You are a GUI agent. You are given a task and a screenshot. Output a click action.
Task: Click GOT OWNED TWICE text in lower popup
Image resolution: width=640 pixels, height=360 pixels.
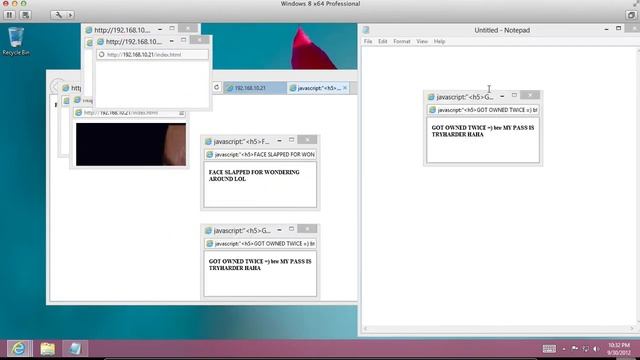click(x=260, y=264)
